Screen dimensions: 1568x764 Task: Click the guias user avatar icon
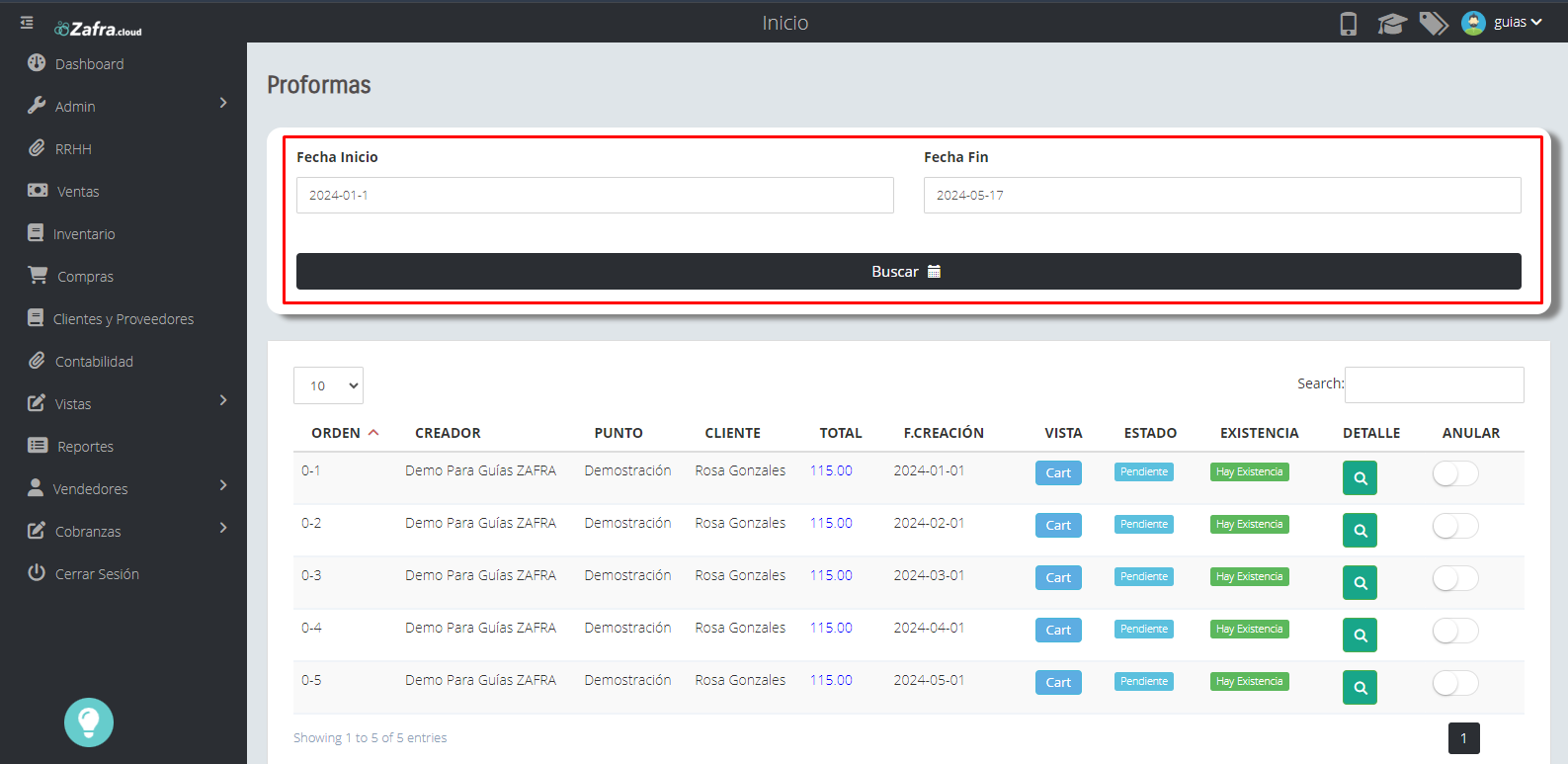pyautogui.click(x=1473, y=23)
